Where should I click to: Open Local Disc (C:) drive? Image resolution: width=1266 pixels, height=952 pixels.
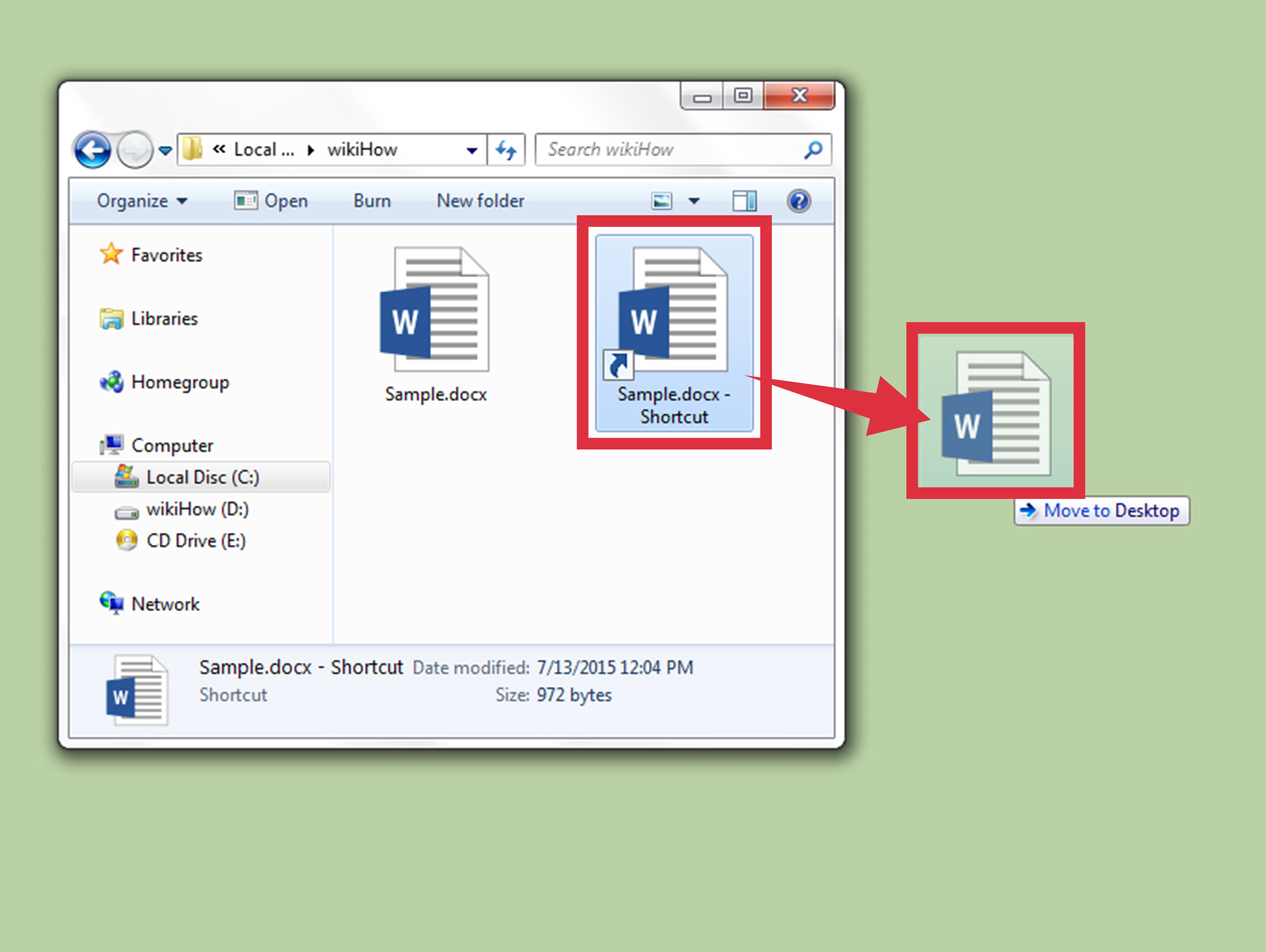click(202, 477)
